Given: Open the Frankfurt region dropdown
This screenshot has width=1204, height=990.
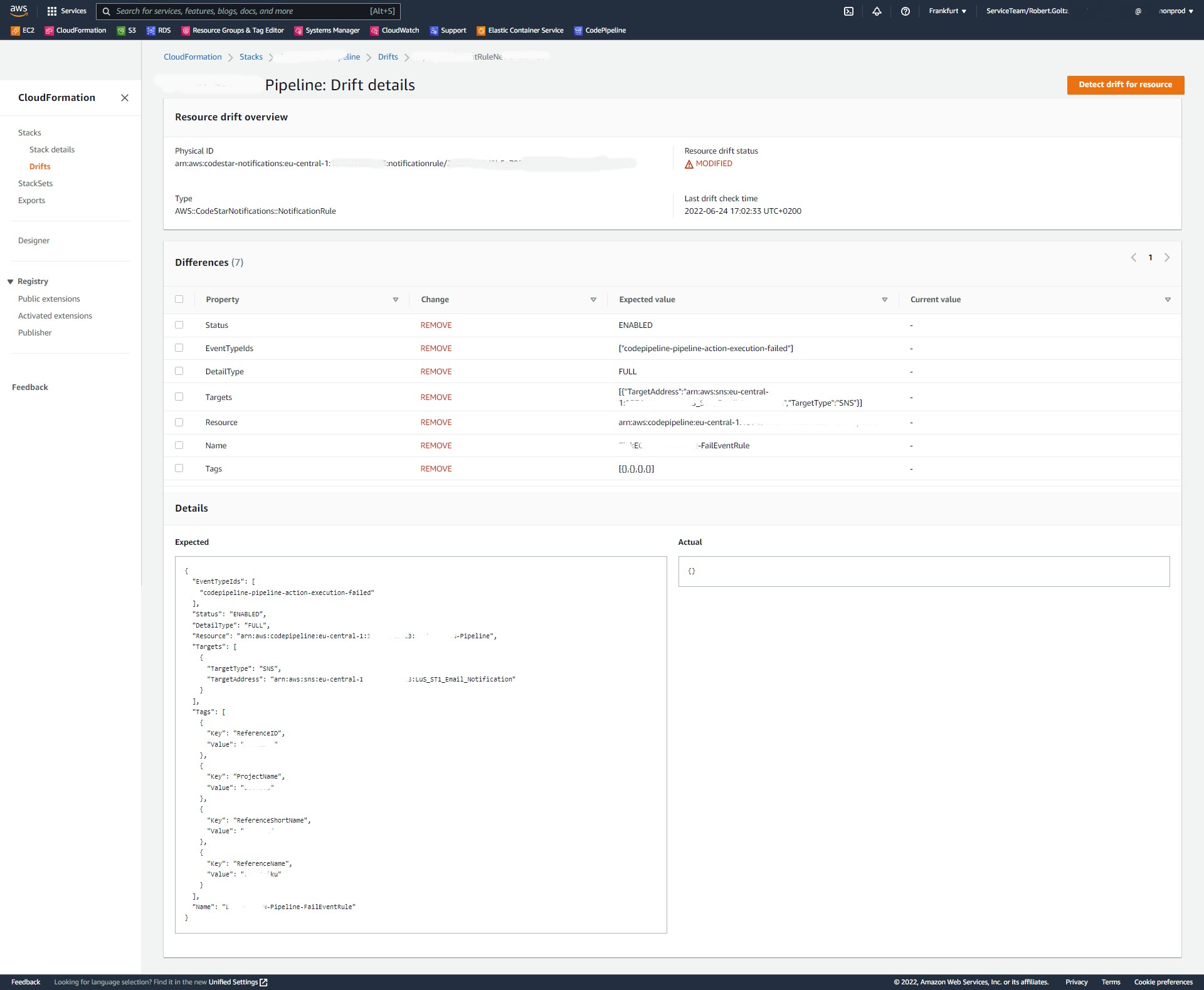Looking at the screenshot, I should point(948,11).
